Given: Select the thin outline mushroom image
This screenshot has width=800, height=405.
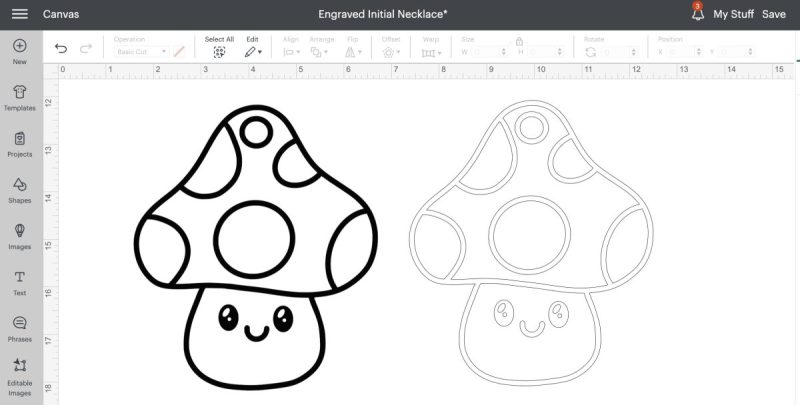Looking at the screenshot, I should point(531,243).
